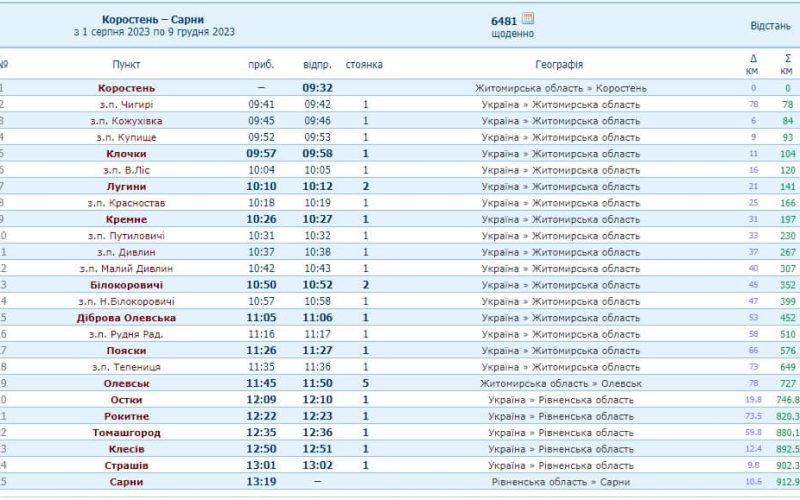Select departure time 12:23 from Рокитне
This screenshot has height=500, width=800.
[x=317, y=416]
